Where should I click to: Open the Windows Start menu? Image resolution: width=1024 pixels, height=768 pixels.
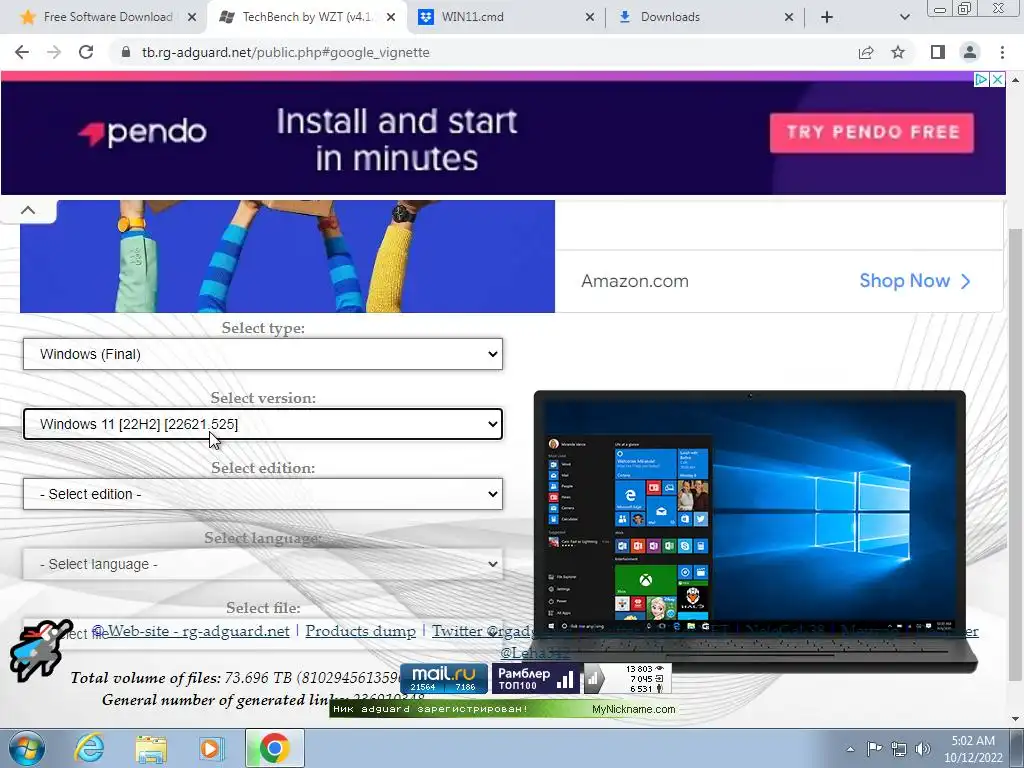27,748
